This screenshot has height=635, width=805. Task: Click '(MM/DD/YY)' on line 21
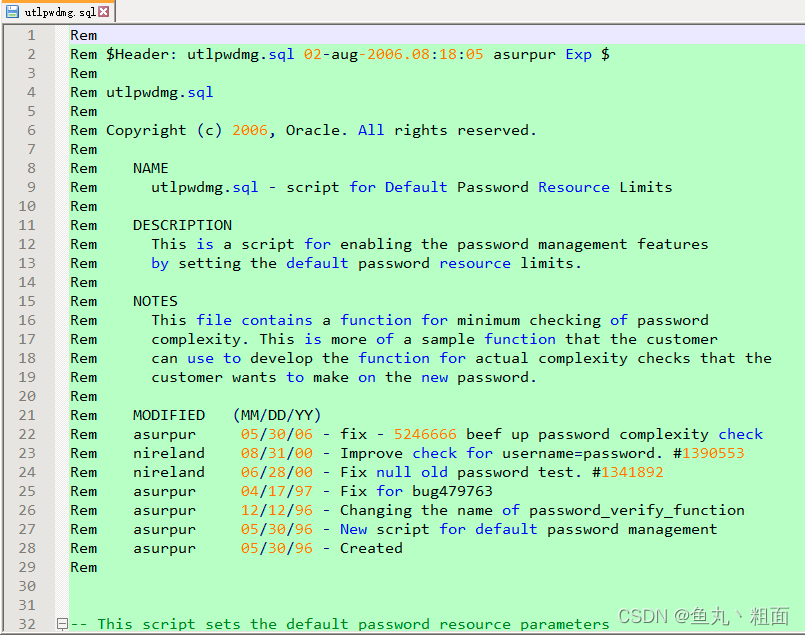tap(277, 416)
